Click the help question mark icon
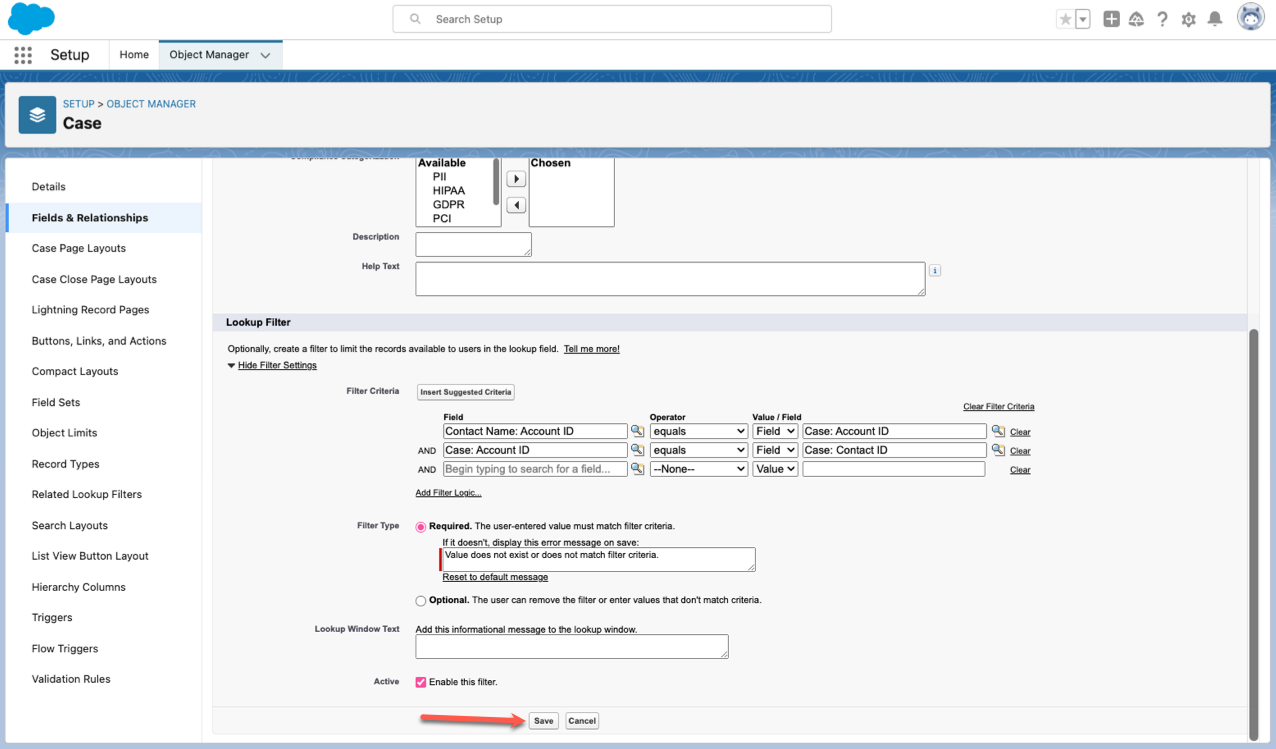Image resolution: width=1276 pixels, height=749 pixels. pos(1162,19)
